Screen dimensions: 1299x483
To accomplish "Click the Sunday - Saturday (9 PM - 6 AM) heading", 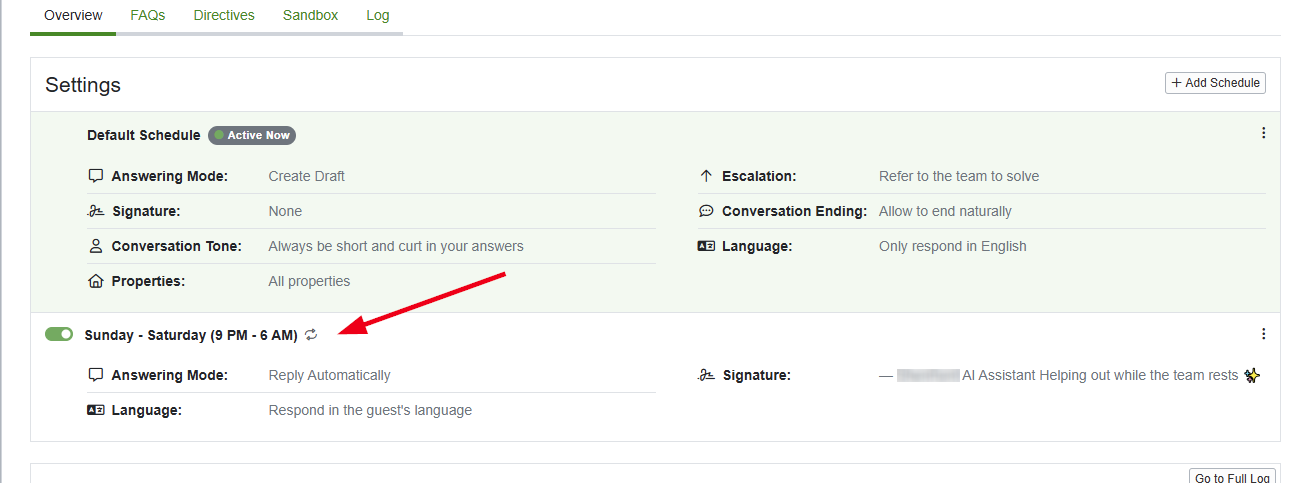I will (191, 335).
